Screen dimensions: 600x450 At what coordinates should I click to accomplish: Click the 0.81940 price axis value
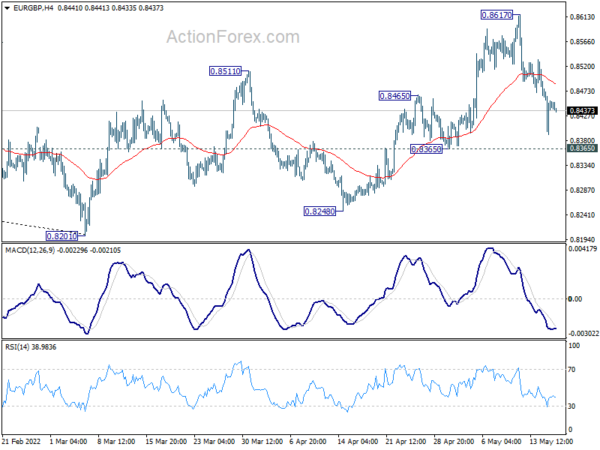coord(582,240)
